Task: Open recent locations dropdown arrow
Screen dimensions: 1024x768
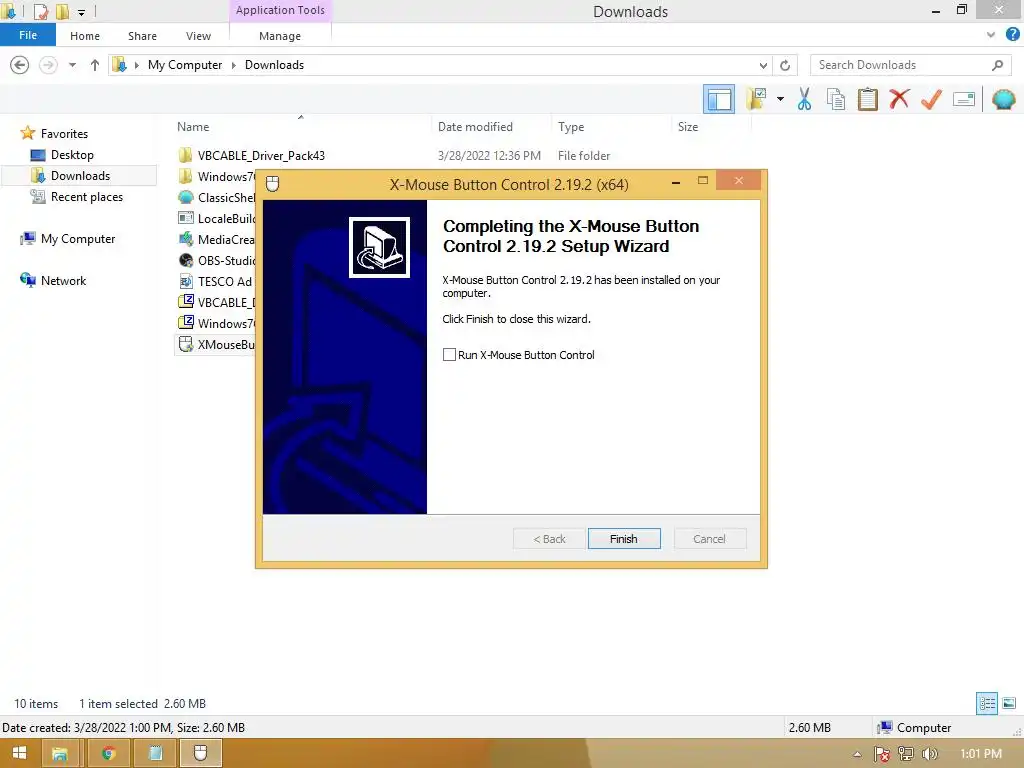Action: click(x=72, y=65)
